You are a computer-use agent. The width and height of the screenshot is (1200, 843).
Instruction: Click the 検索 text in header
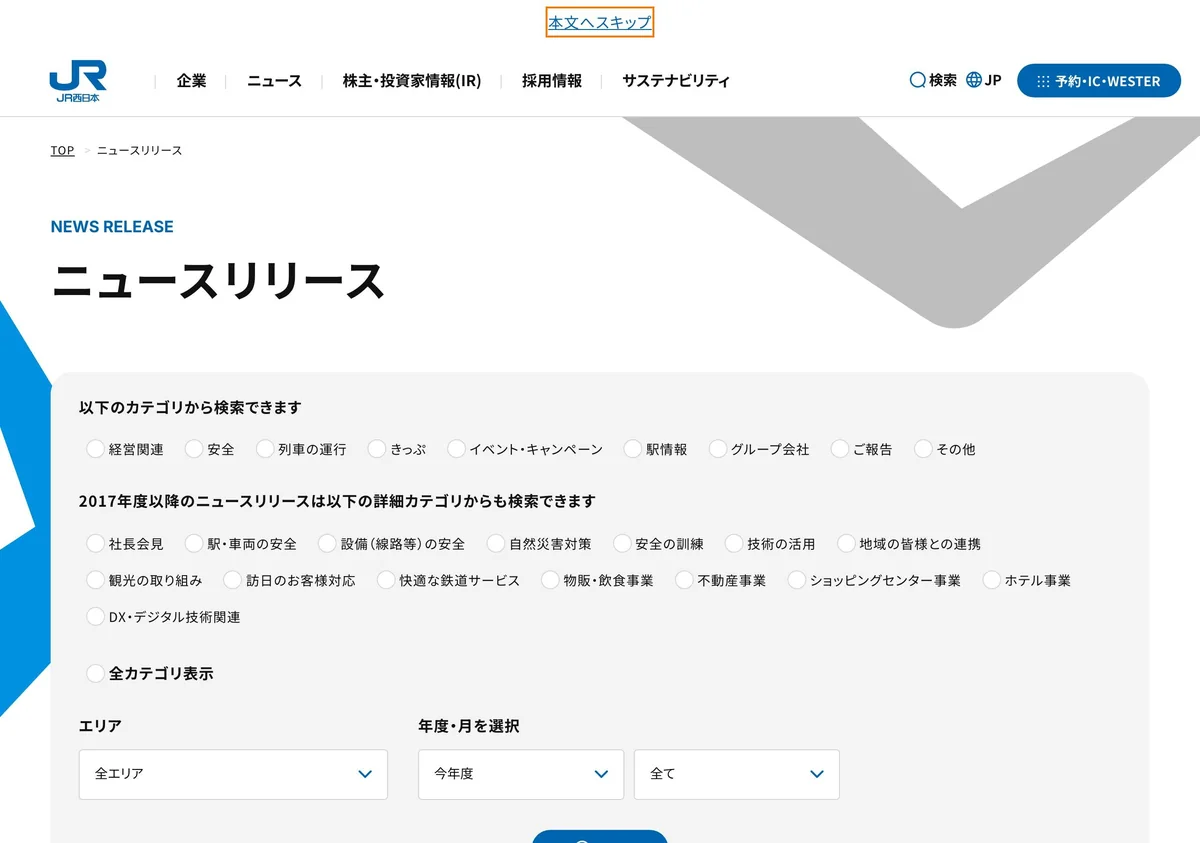tap(943, 80)
